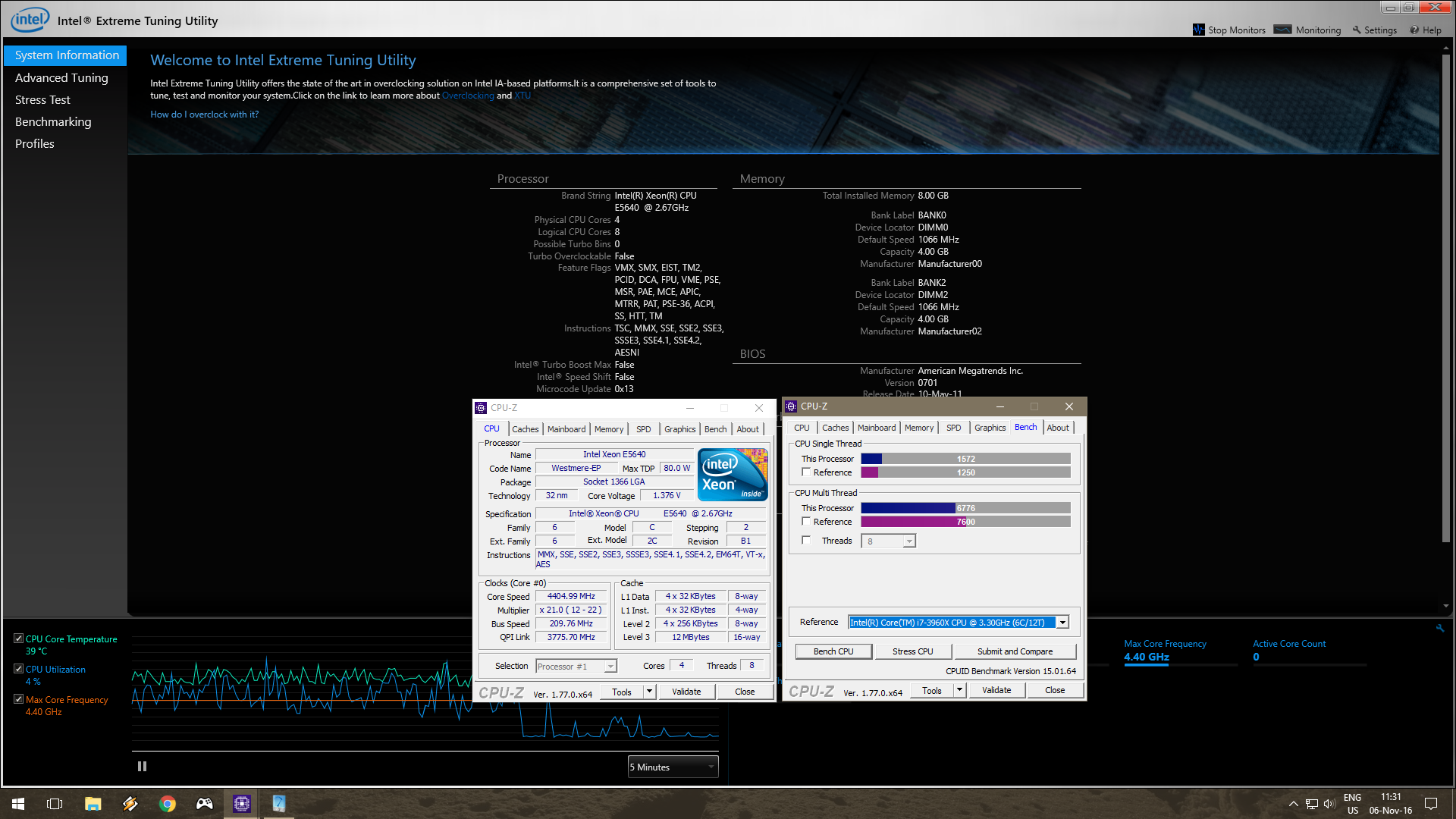Viewport: 1456px width, 819px height.
Task: Switch to CPU-Z taskbar icon
Action: pyautogui.click(x=242, y=804)
